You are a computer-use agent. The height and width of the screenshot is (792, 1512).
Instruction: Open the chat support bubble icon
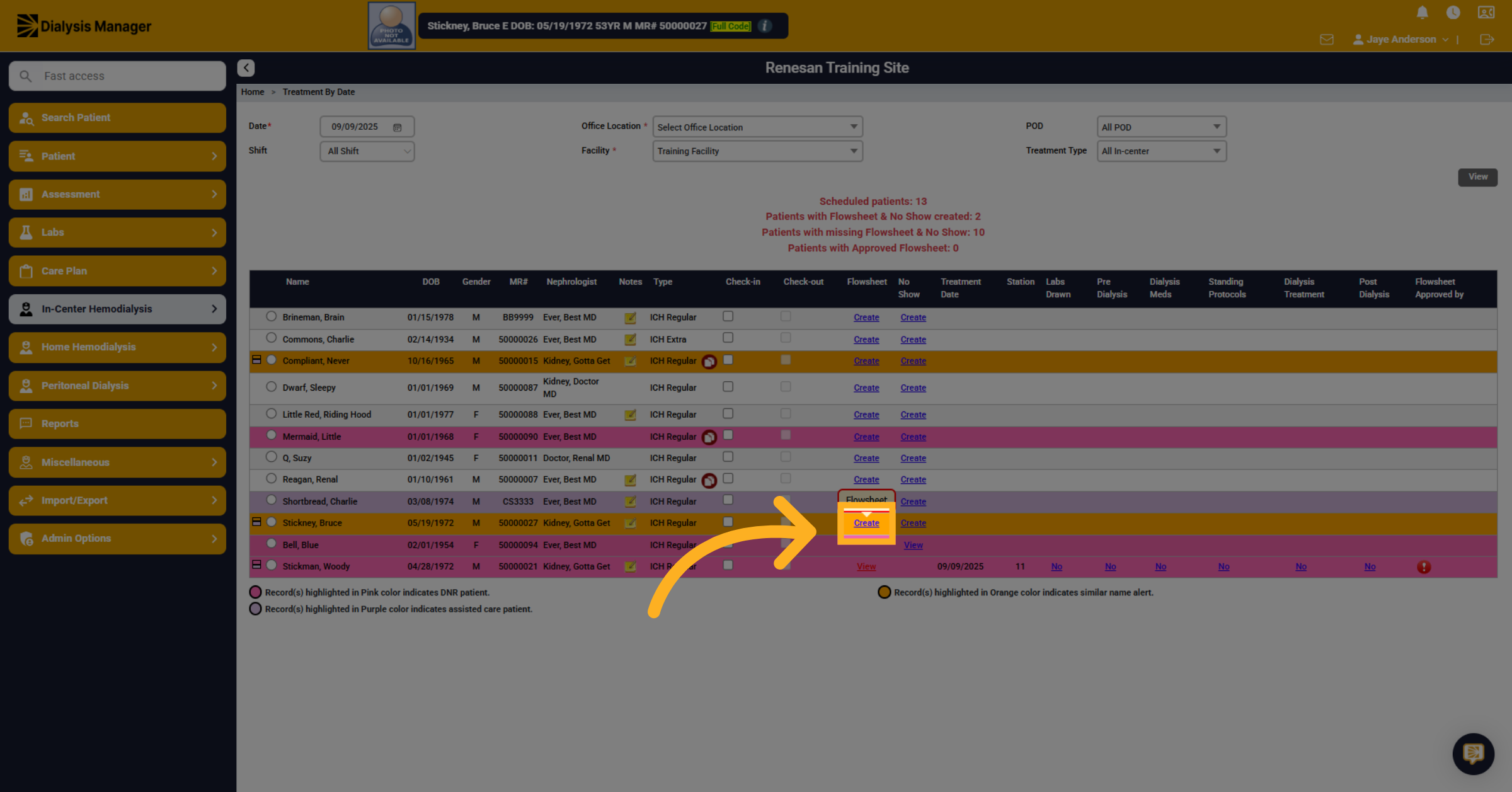(x=1473, y=754)
